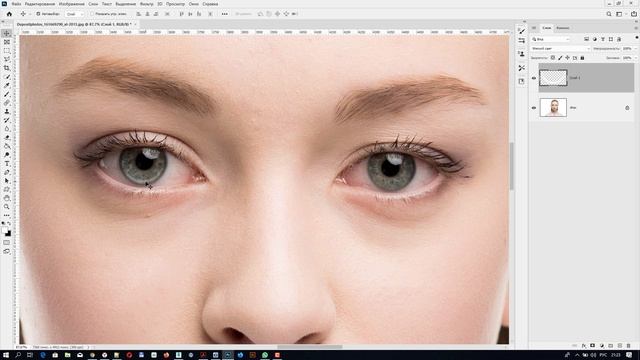The image size is (640, 360).
Task: Click the foreground color swatch
Action: (5, 231)
